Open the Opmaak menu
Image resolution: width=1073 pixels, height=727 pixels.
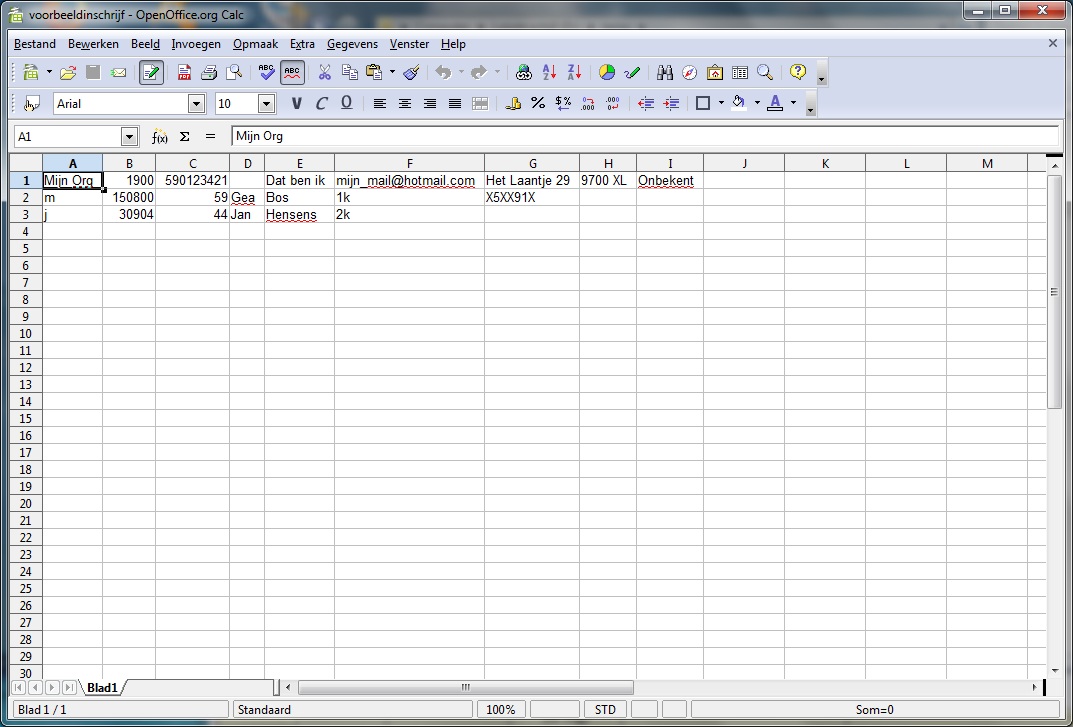pyautogui.click(x=255, y=44)
